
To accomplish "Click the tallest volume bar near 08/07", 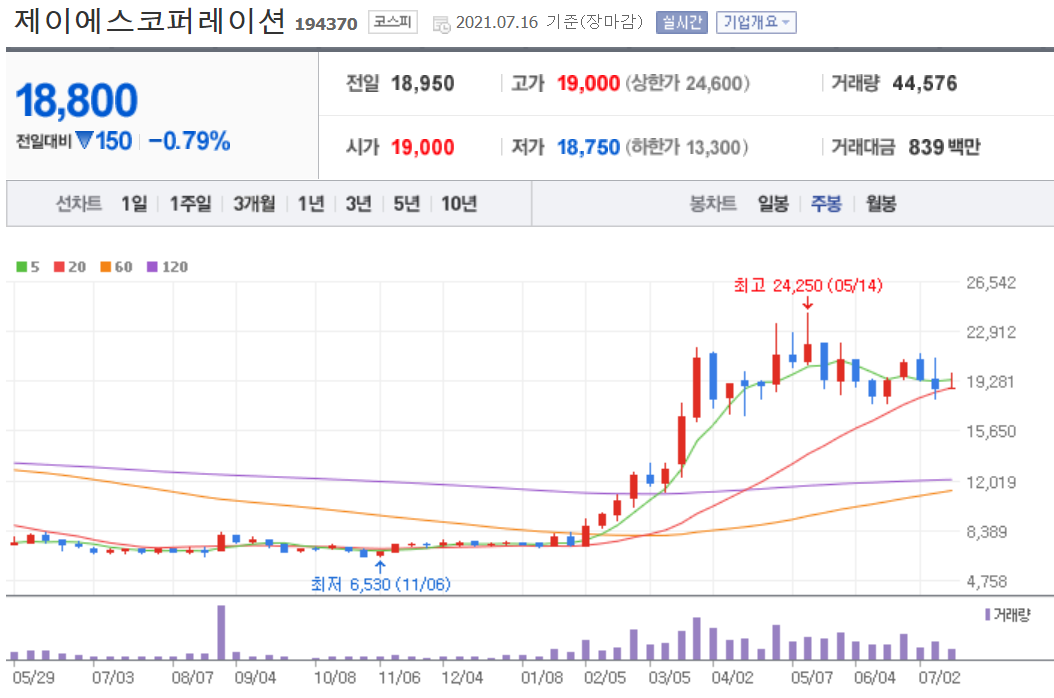I will click(221, 632).
